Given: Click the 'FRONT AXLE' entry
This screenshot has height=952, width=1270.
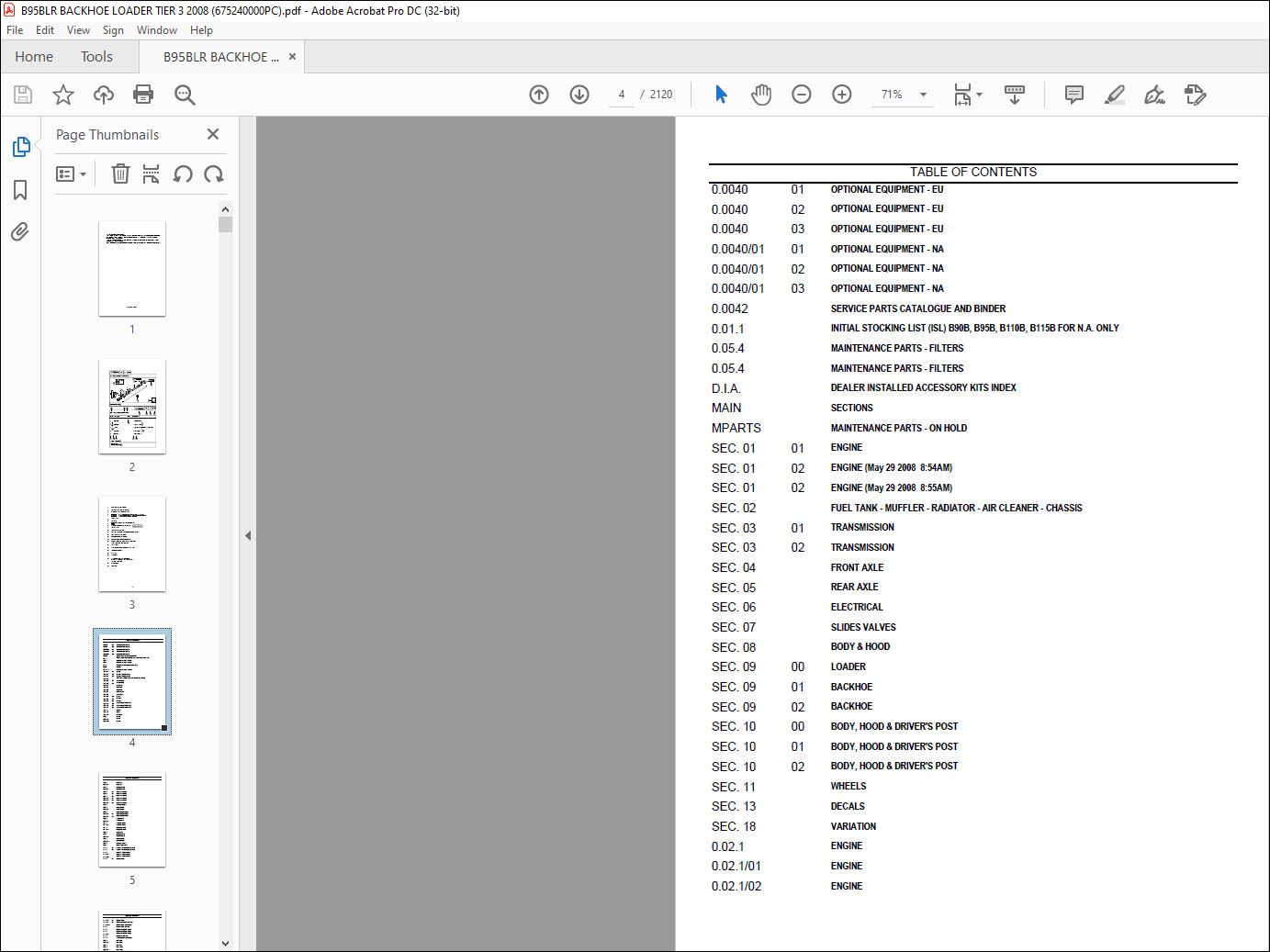Looking at the screenshot, I should (x=857, y=567).
